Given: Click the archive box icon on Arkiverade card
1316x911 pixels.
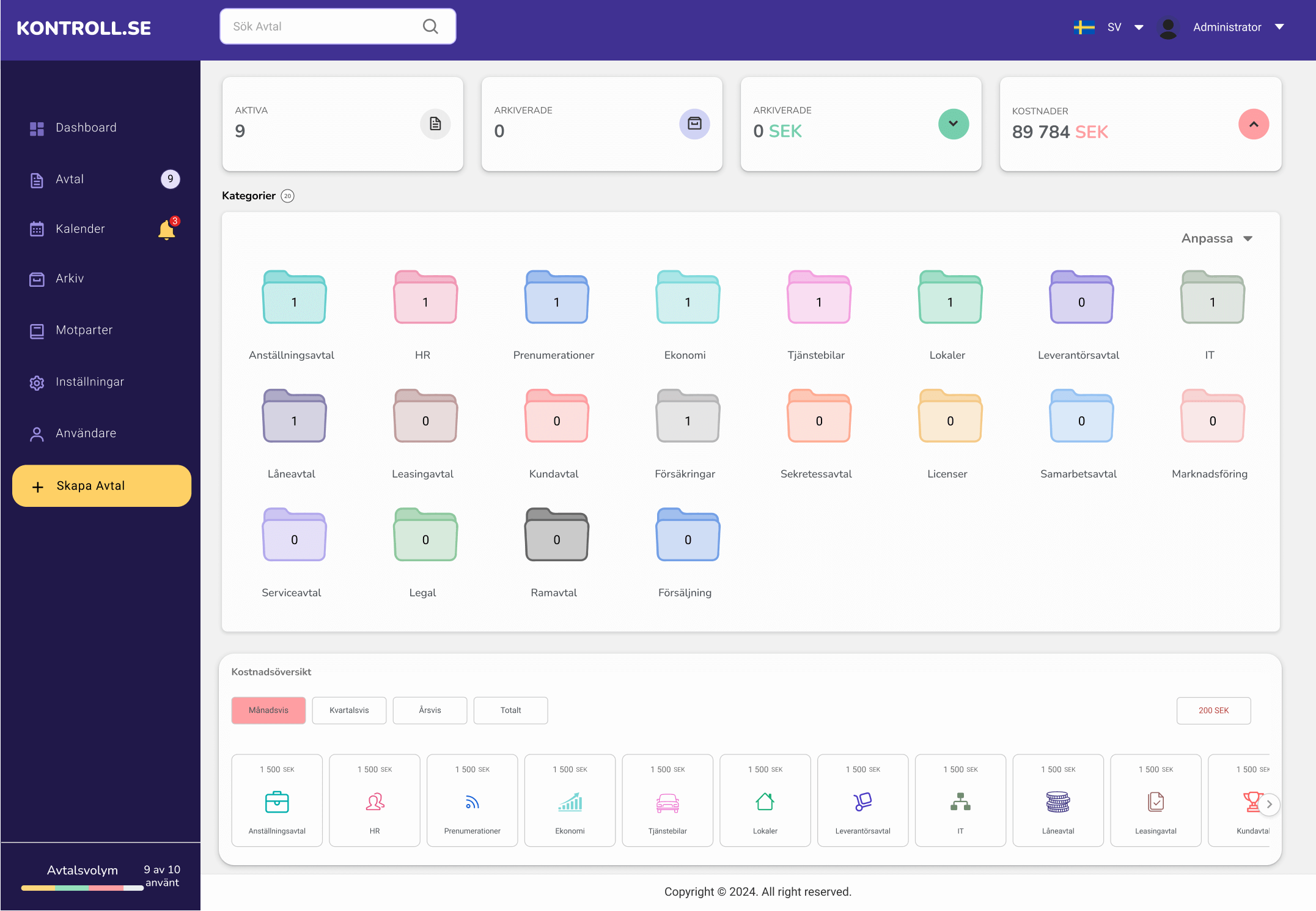Looking at the screenshot, I should [x=694, y=124].
